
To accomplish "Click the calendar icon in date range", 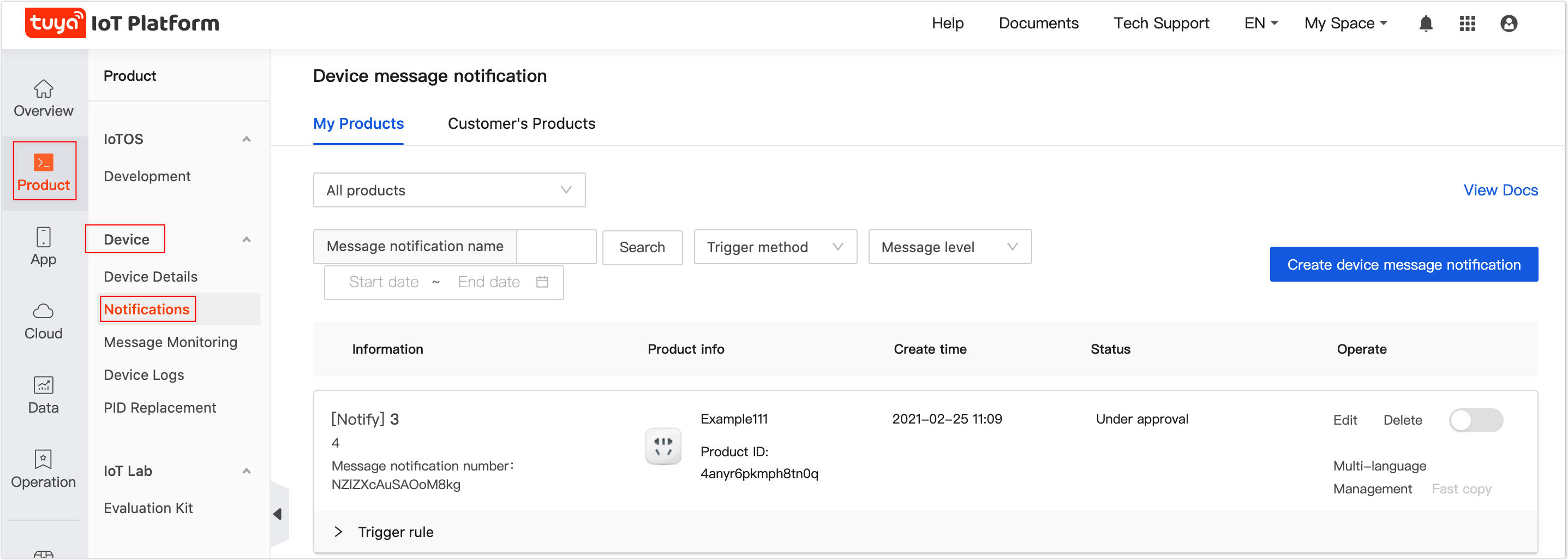I will (542, 282).
